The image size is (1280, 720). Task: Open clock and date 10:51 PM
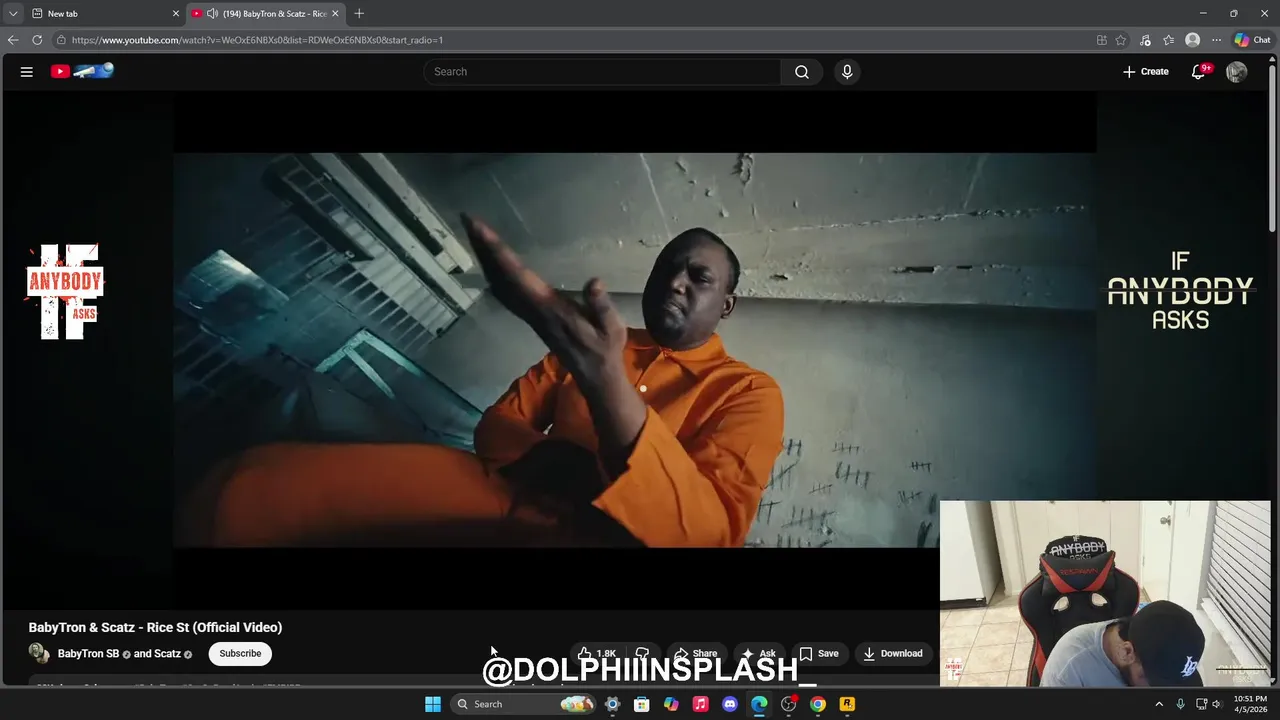(1250, 704)
